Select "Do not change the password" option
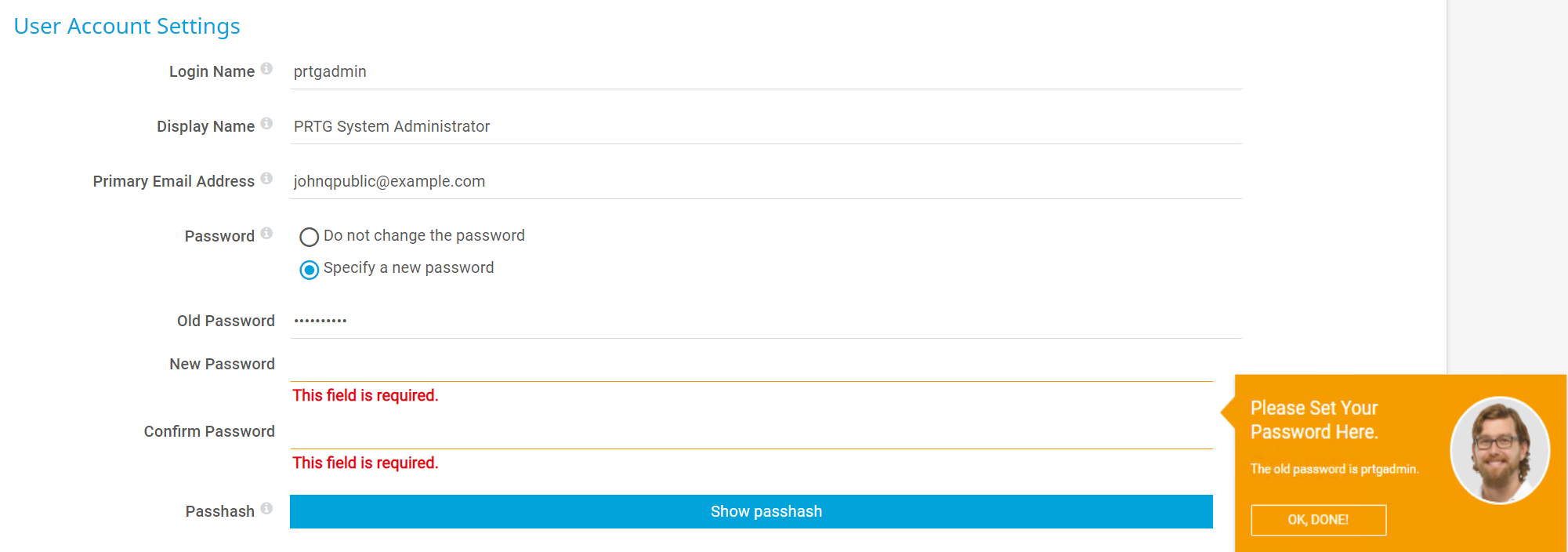 click(310, 237)
